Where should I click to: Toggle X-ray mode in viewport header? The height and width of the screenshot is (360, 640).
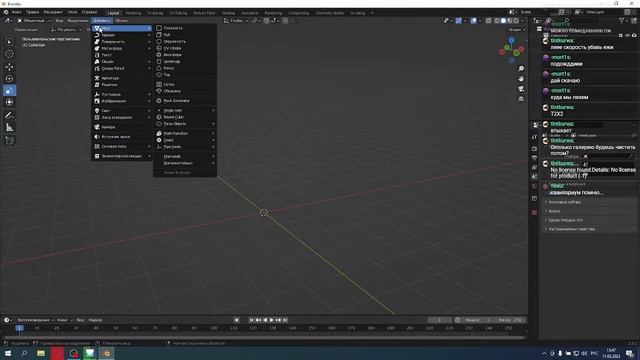[488, 20]
